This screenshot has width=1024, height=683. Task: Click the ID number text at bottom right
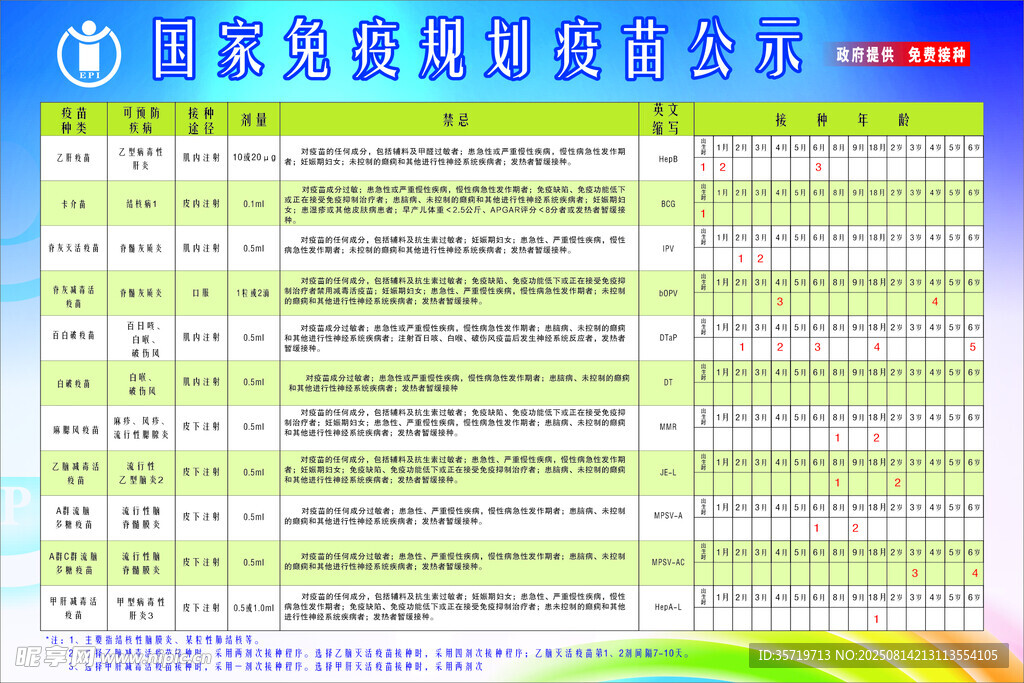(878, 655)
